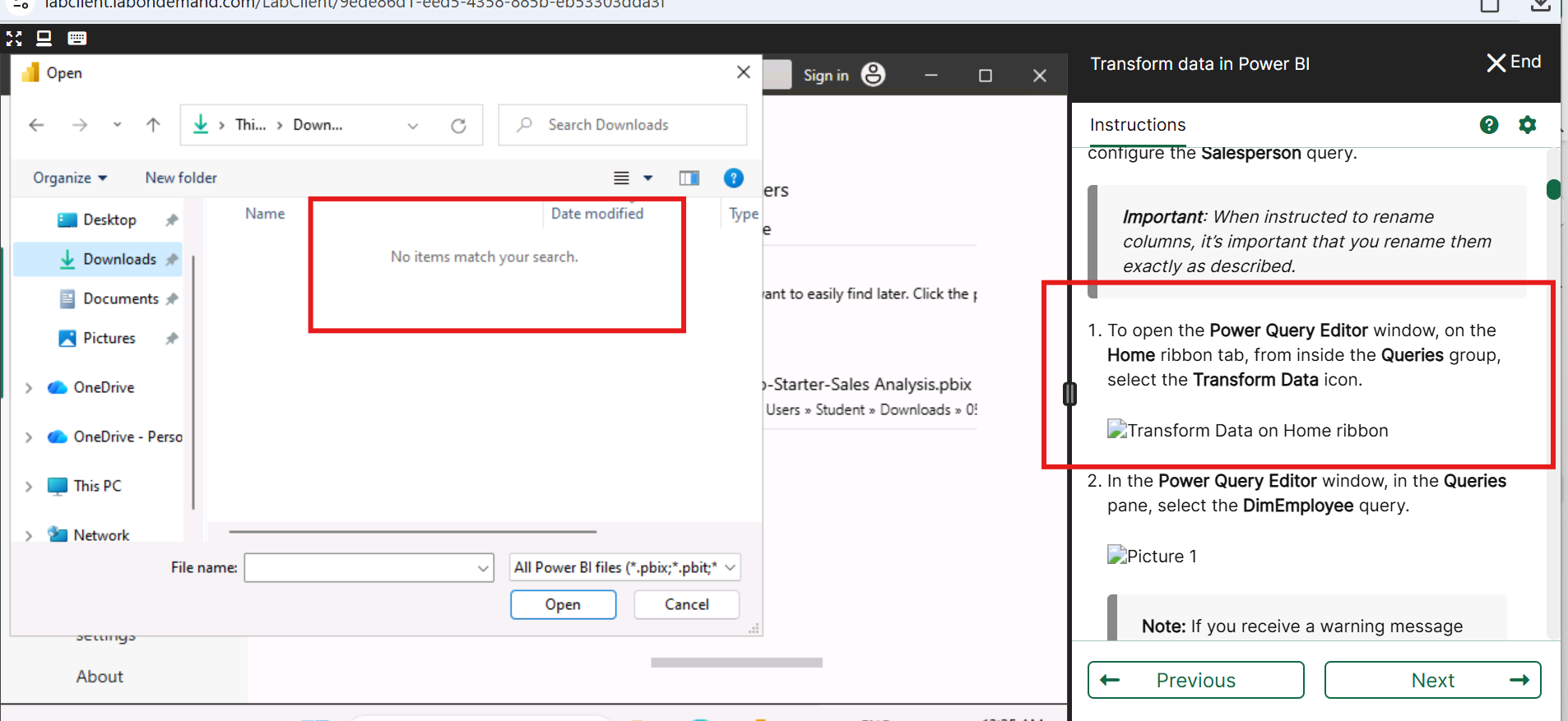Open recent locations dropdown arrow

coord(117,125)
